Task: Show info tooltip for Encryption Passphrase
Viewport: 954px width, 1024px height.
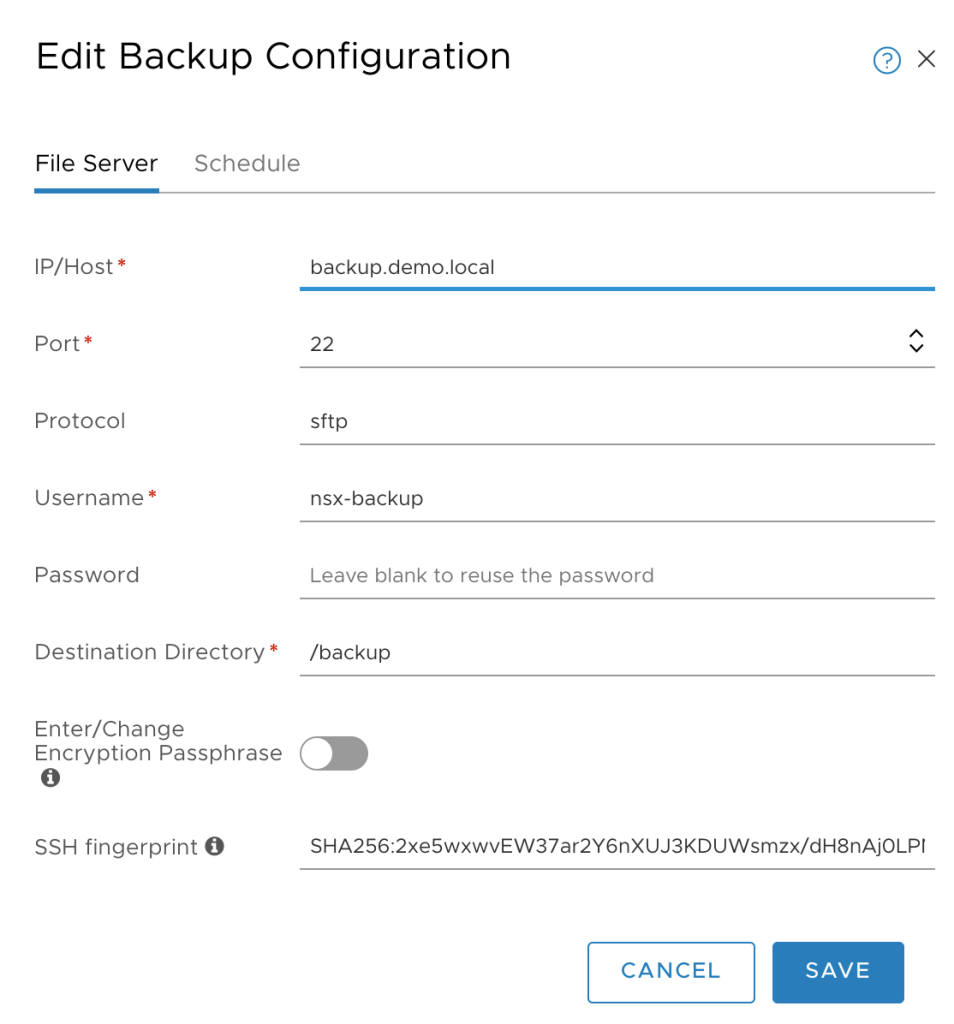Action: point(50,778)
